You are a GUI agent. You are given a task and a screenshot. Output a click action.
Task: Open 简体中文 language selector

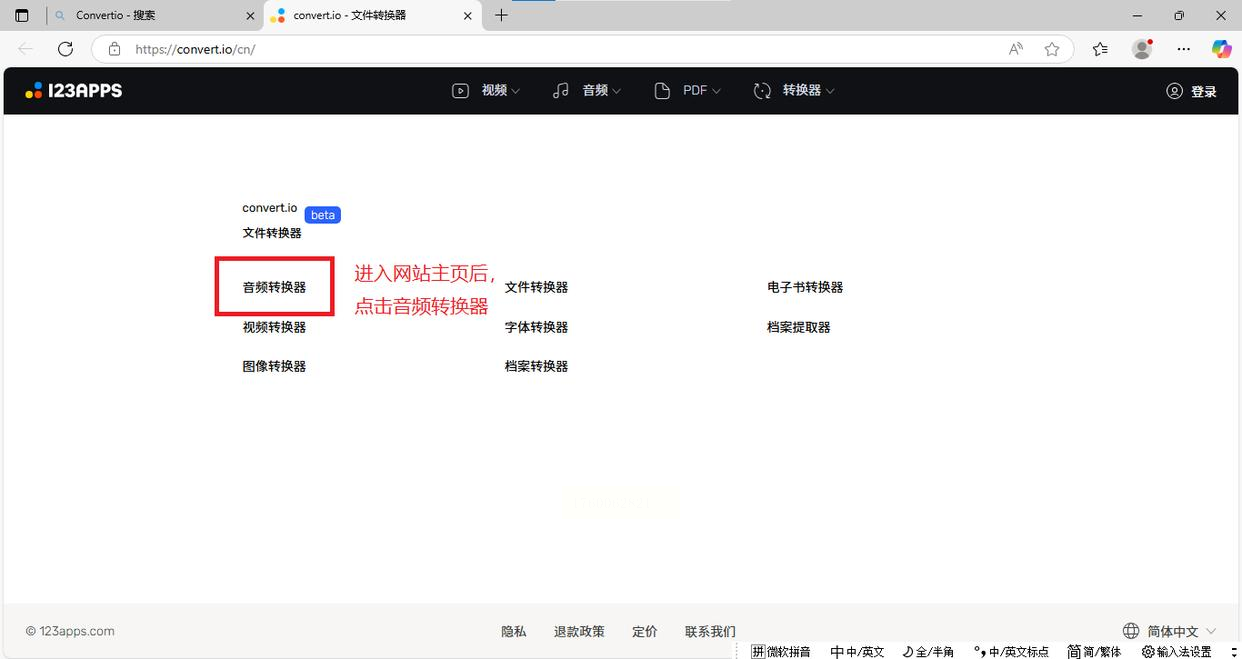pos(1170,631)
